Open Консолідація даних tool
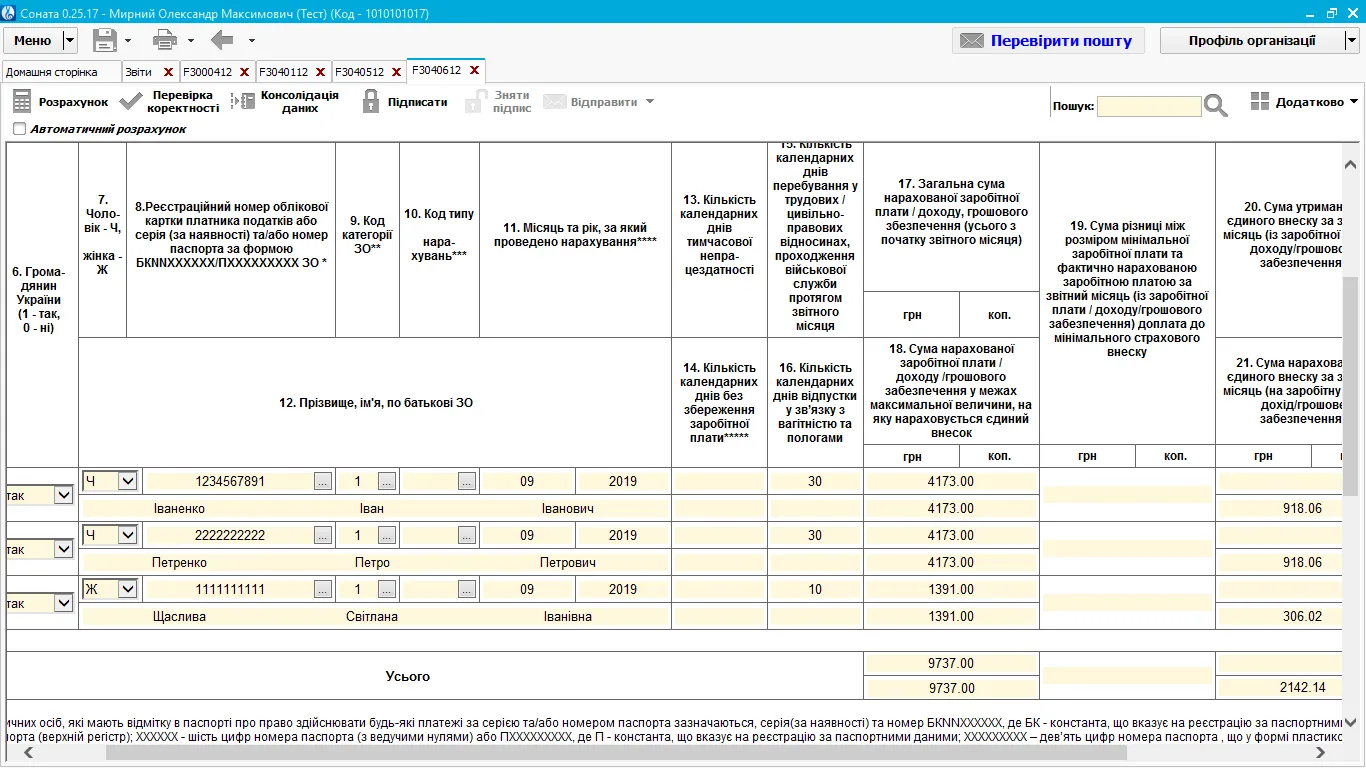 coord(285,102)
